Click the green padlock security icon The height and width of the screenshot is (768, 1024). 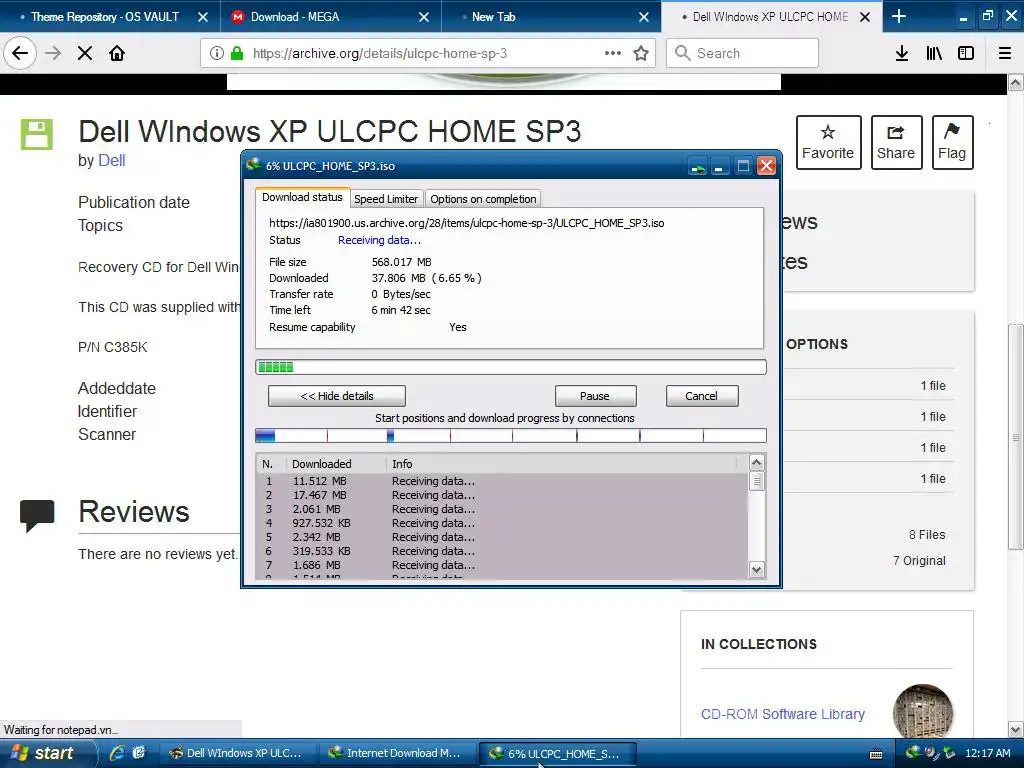[236, 53]
